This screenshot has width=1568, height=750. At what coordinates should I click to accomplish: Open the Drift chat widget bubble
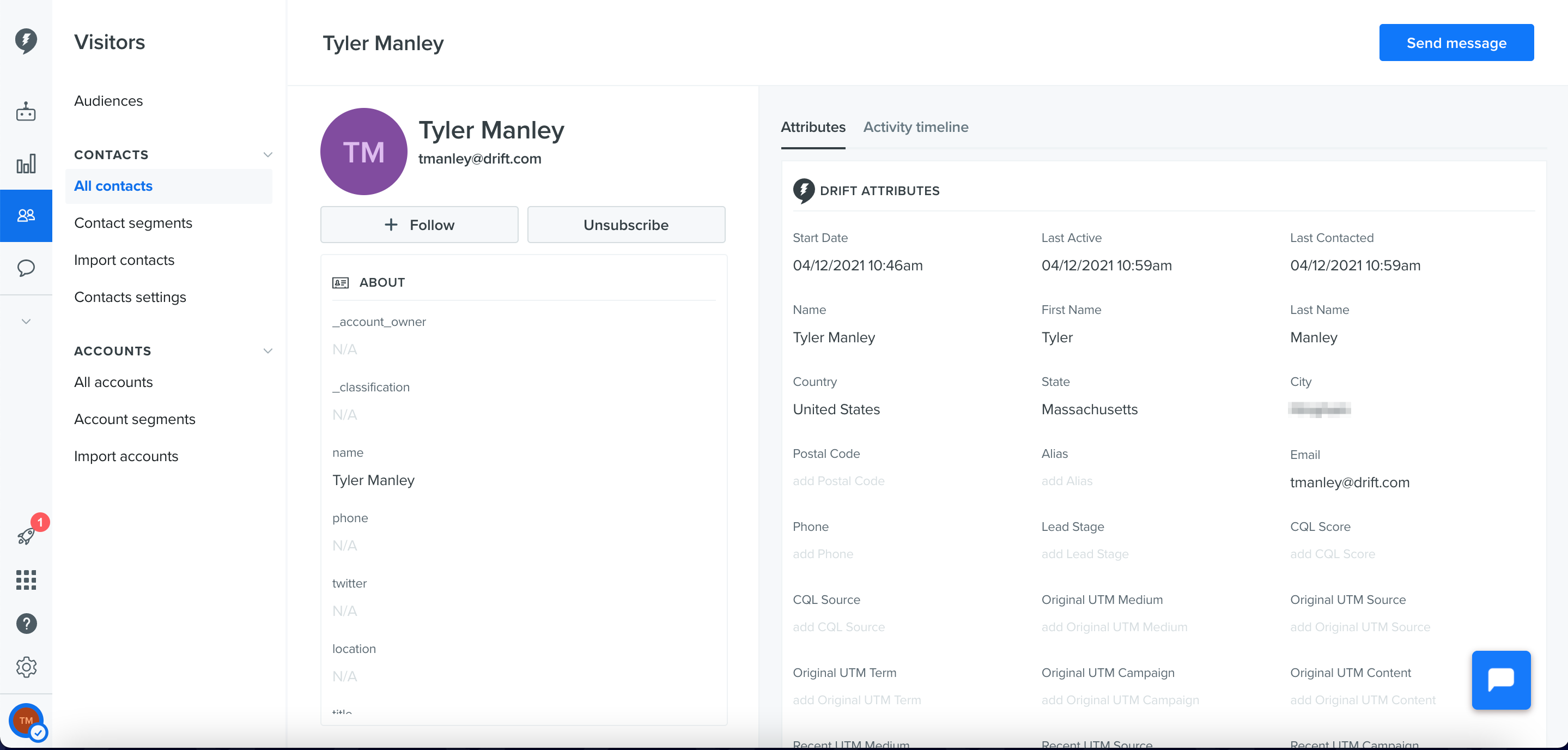[x=1501, y=680]
